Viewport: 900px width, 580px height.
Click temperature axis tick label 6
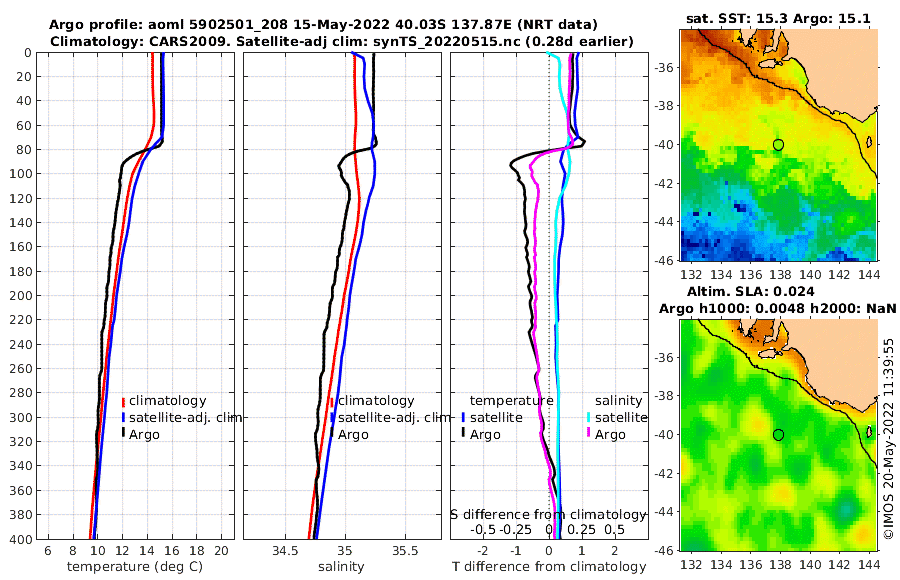click(x=48, y=551)
